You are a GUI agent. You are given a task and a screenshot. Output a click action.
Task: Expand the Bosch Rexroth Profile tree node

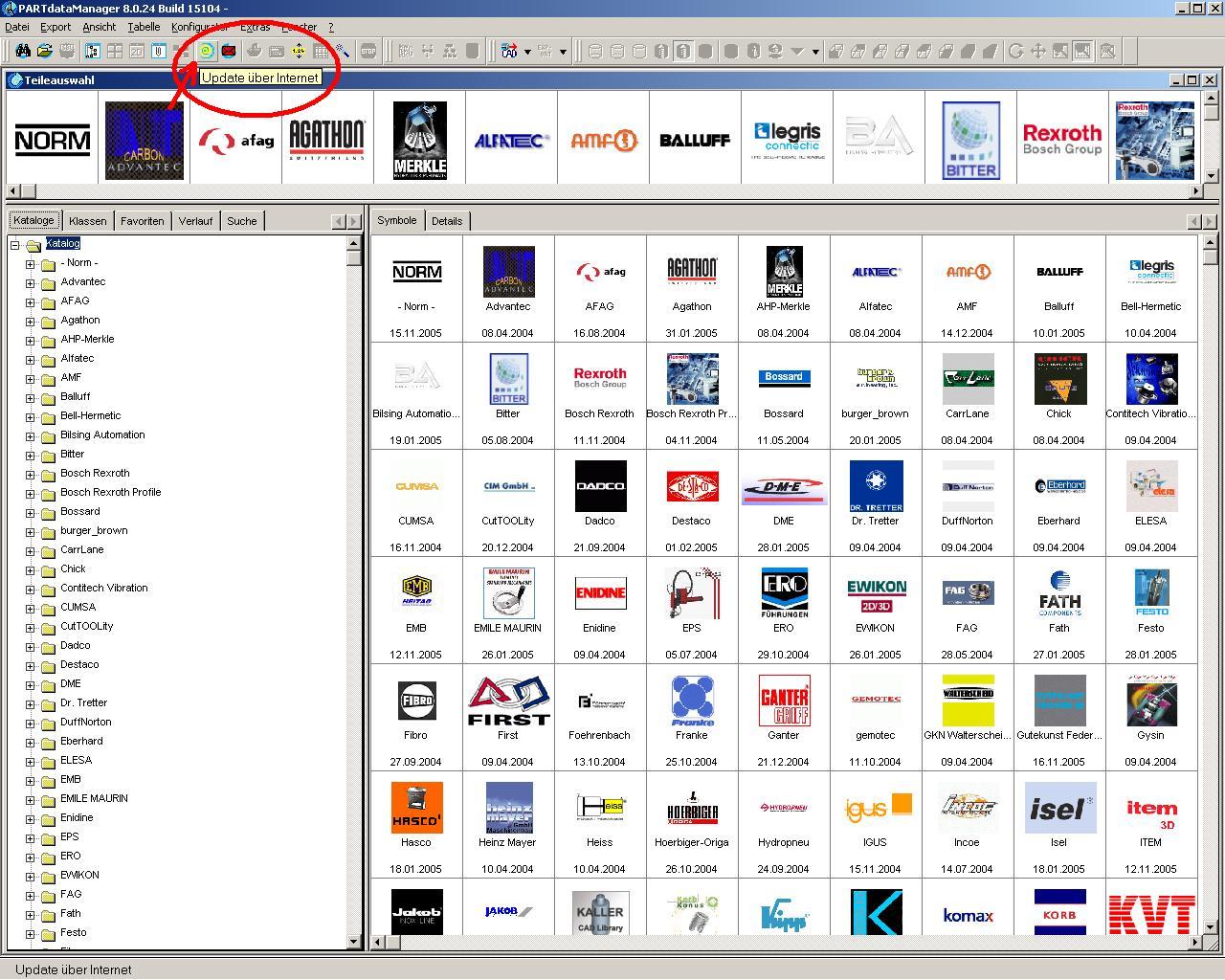tap(30, 494)
